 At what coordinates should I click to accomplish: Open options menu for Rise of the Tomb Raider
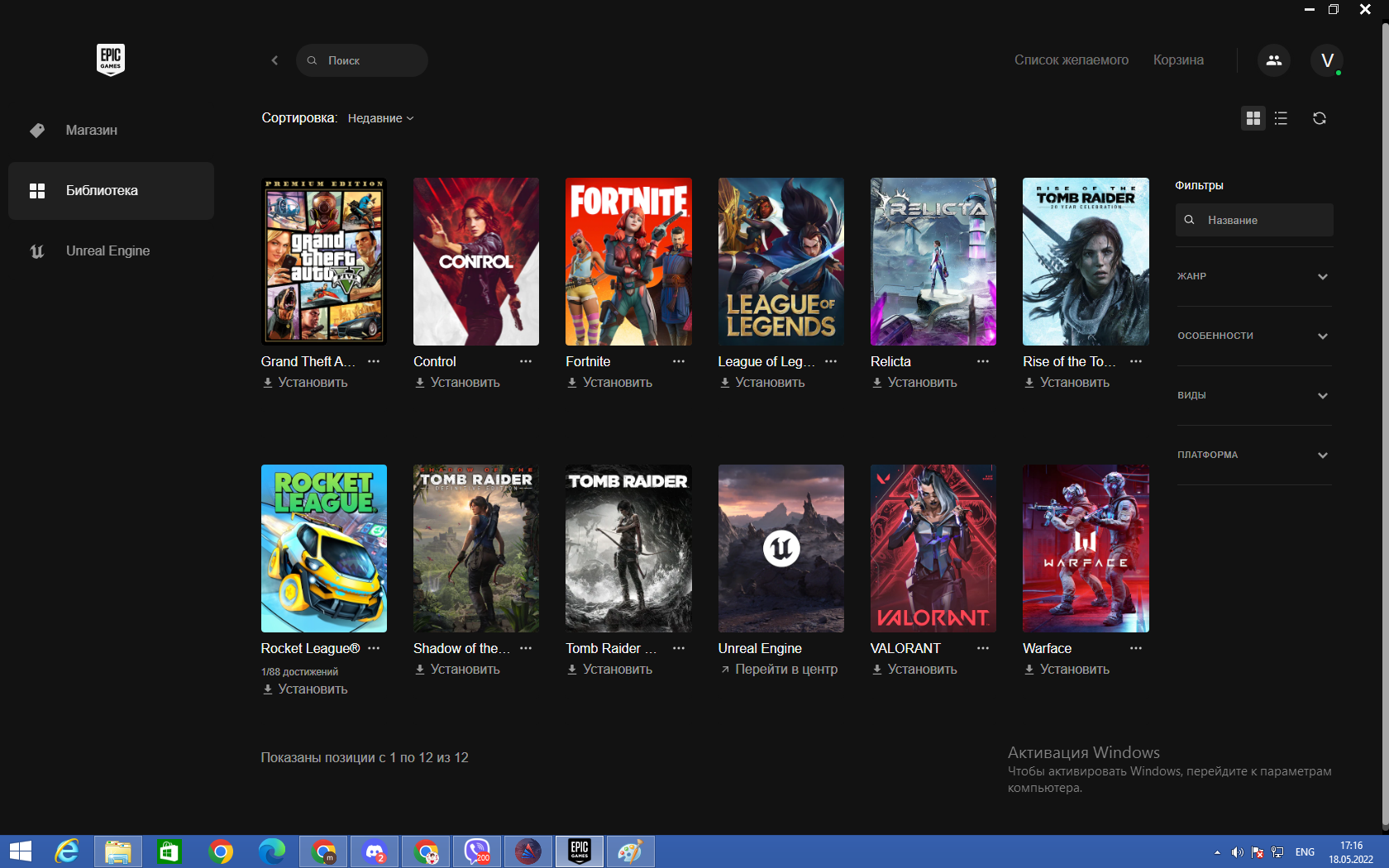pyautogui.click(x=1136, y=361)
